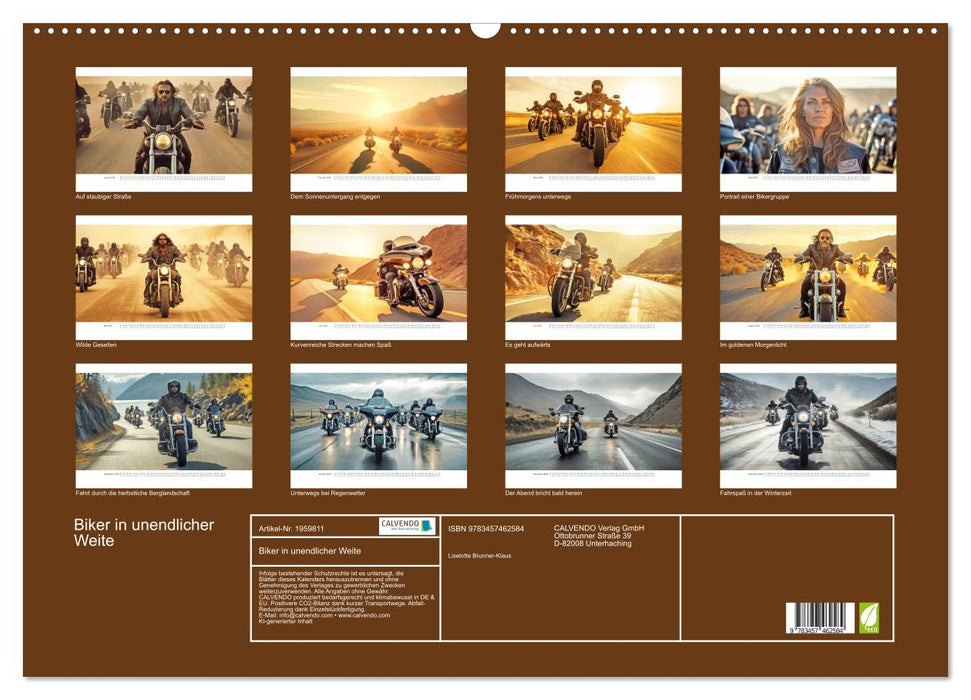Select the "Portrait einer Bikergruppe" picture
The width and height of the screenshot is (971, 700).
click(x=808, y=124)
